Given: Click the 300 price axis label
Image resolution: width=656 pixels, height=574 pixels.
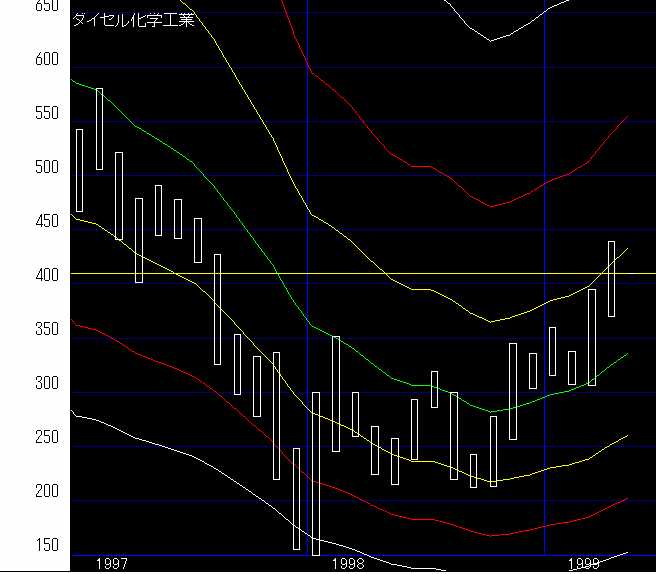Looking at the screenshot, I should pyautogui.click(x=19, y=384).
